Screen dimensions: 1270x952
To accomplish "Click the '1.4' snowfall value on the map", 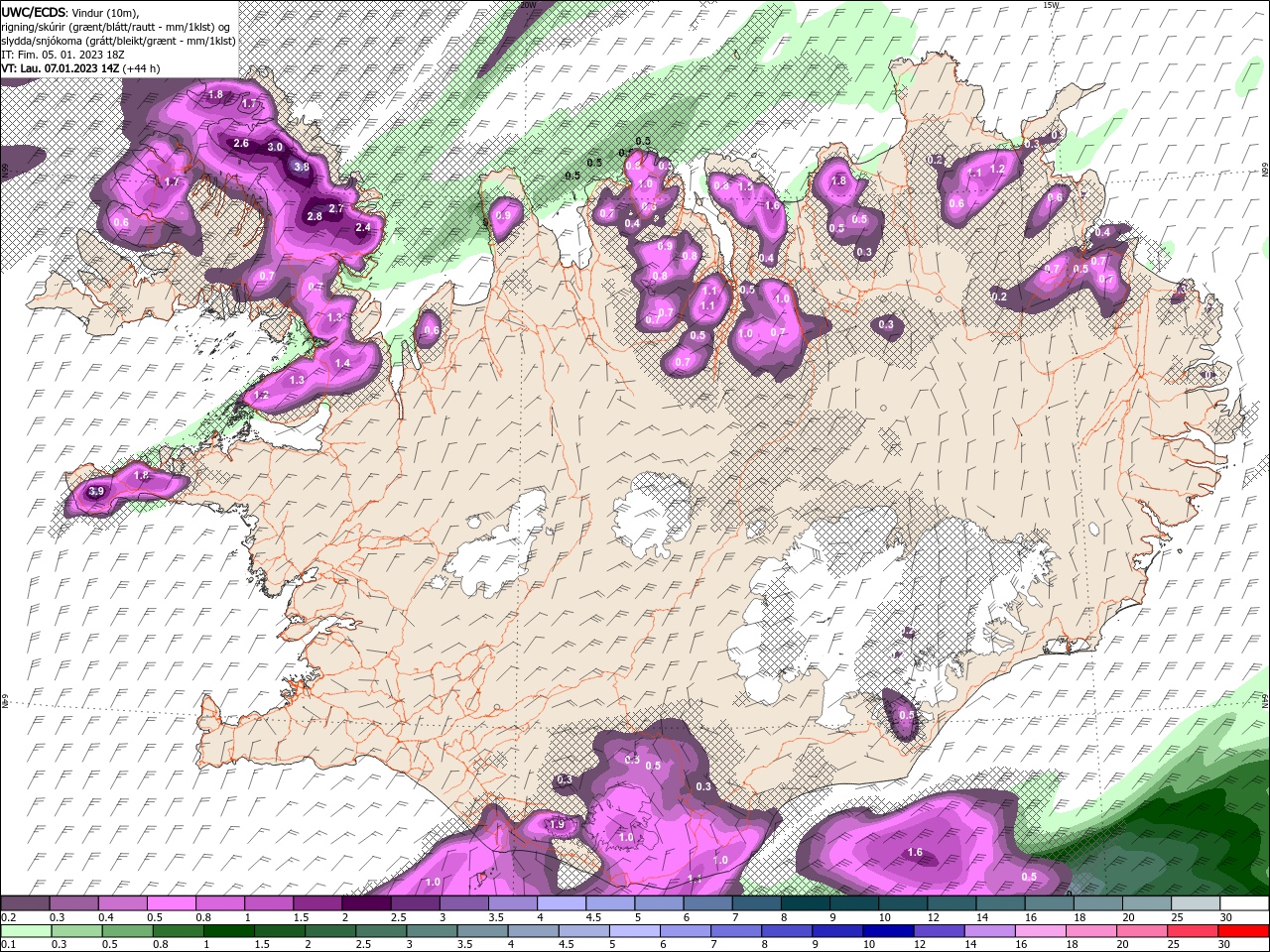I will click(343, 364).
